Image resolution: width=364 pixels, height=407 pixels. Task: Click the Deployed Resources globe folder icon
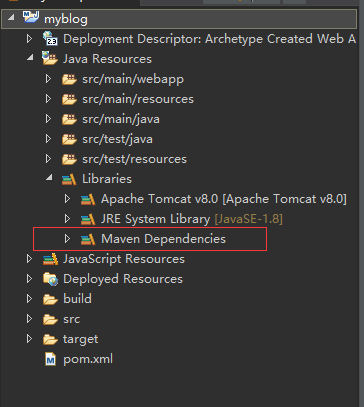click(50, 279)
